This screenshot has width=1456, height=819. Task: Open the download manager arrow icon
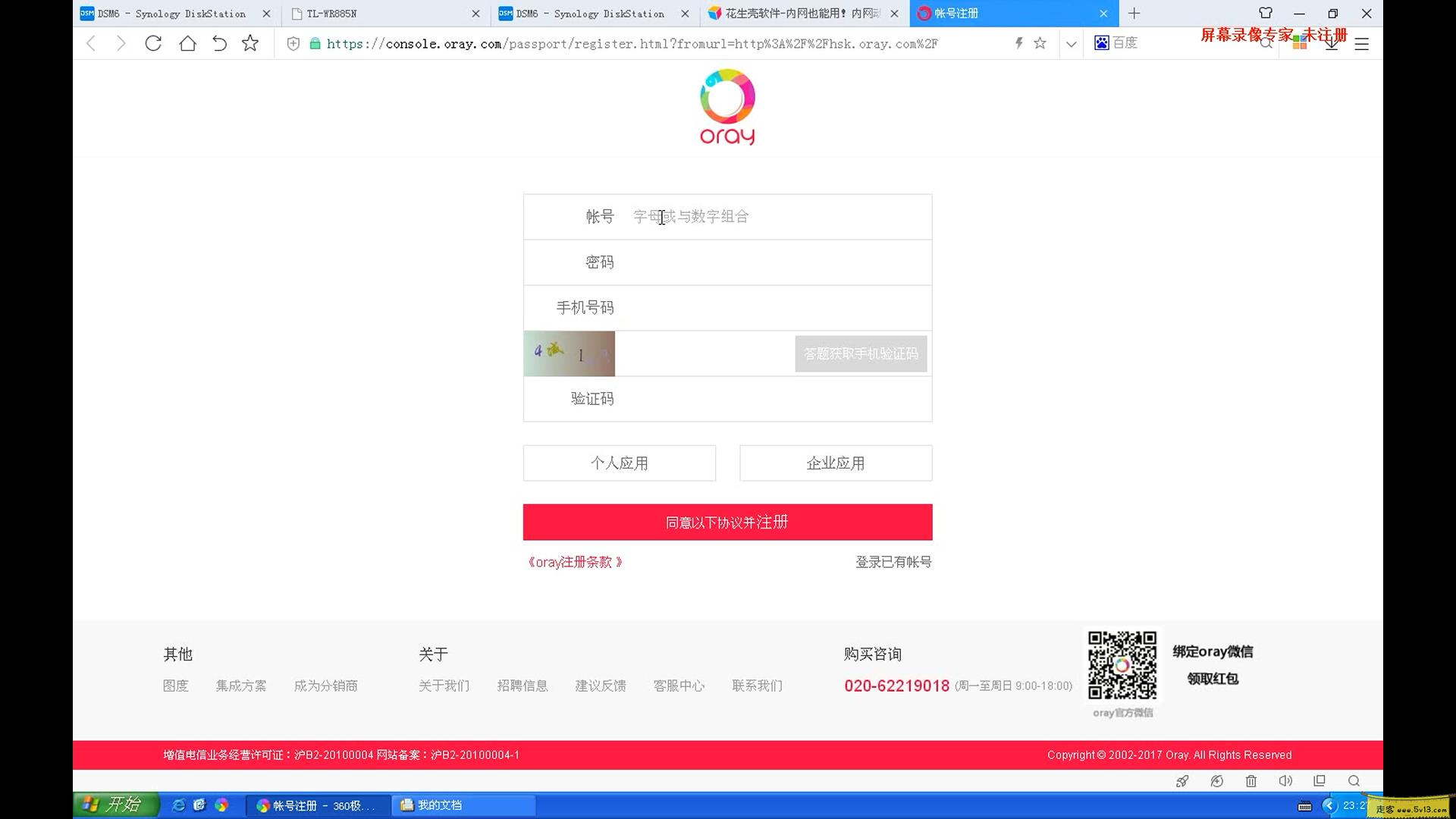click(x=1331, y=43)
